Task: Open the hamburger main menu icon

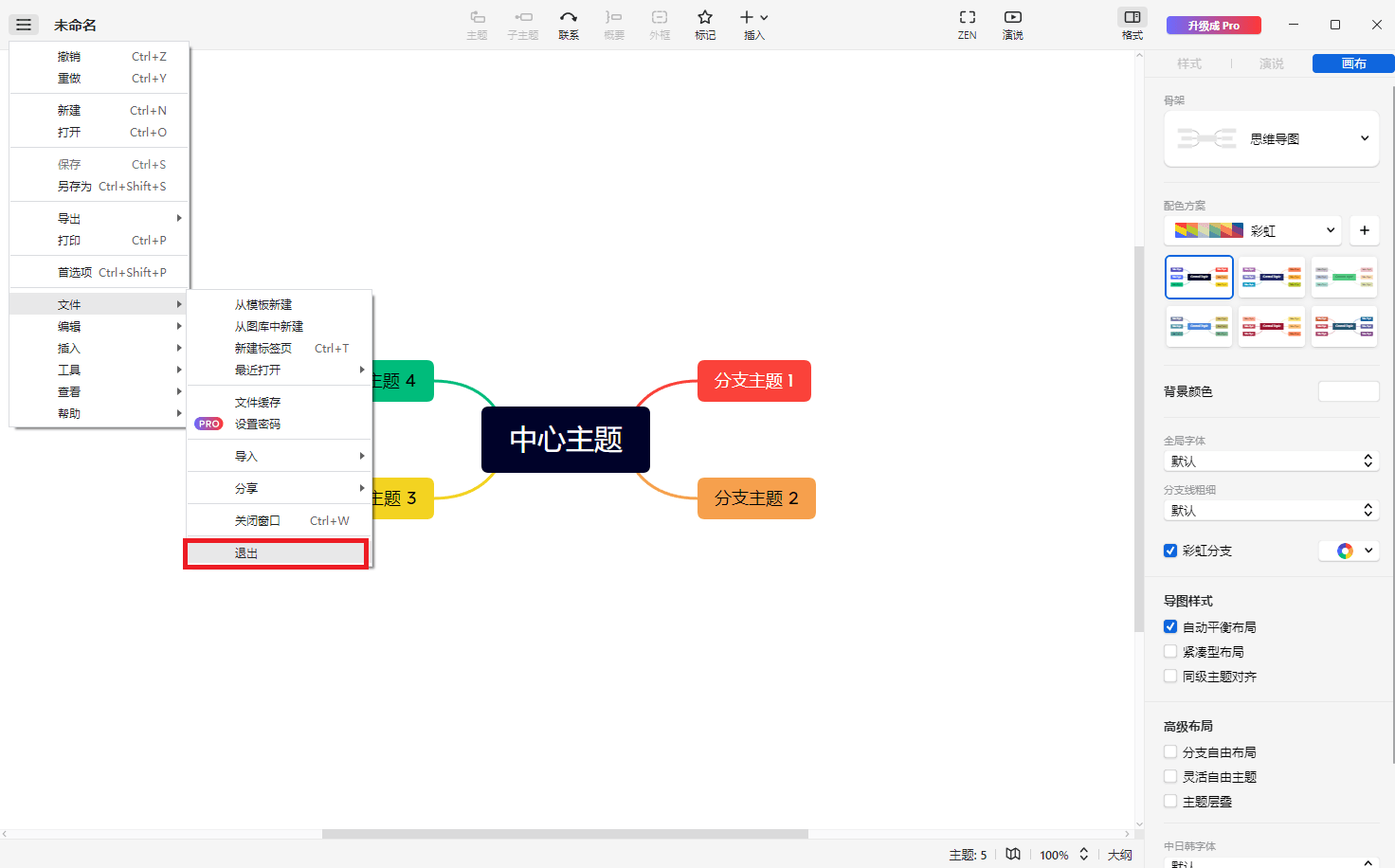Action: coord(24,25)
